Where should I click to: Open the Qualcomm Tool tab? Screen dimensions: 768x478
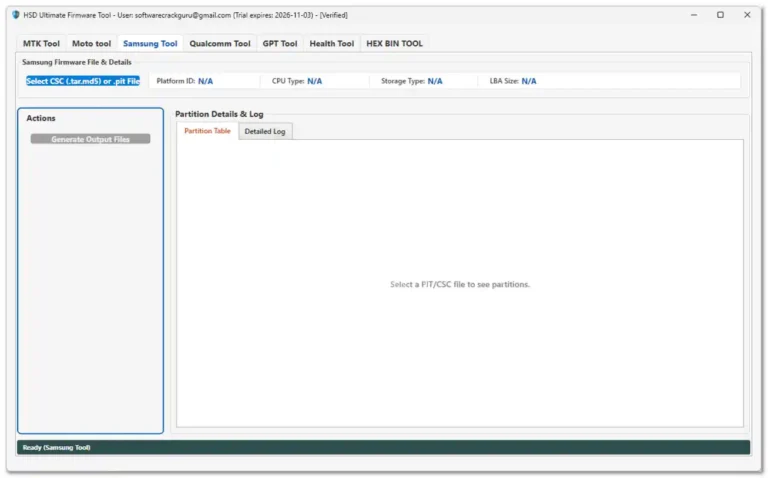tap(220, 44)
